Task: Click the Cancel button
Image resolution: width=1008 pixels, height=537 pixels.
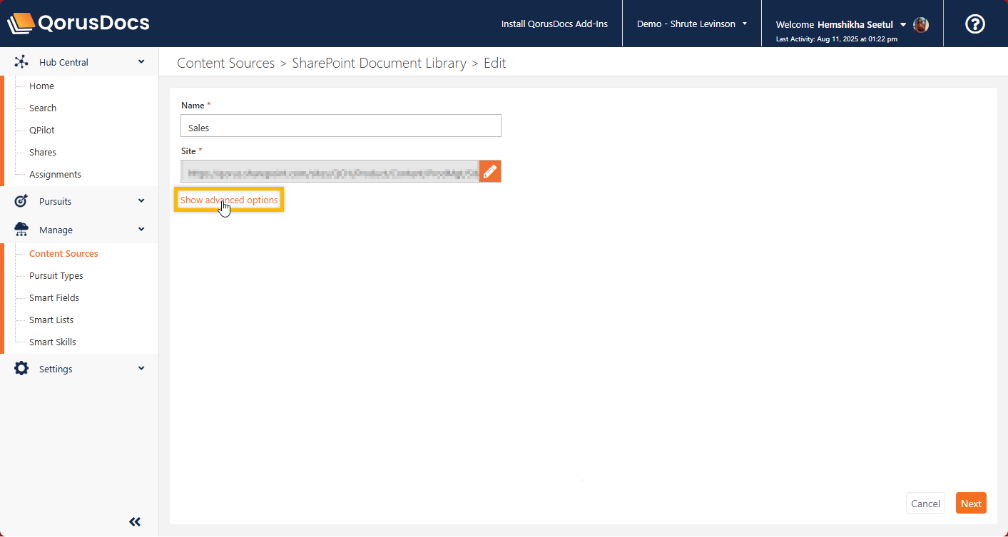Action: click(925, 504)
